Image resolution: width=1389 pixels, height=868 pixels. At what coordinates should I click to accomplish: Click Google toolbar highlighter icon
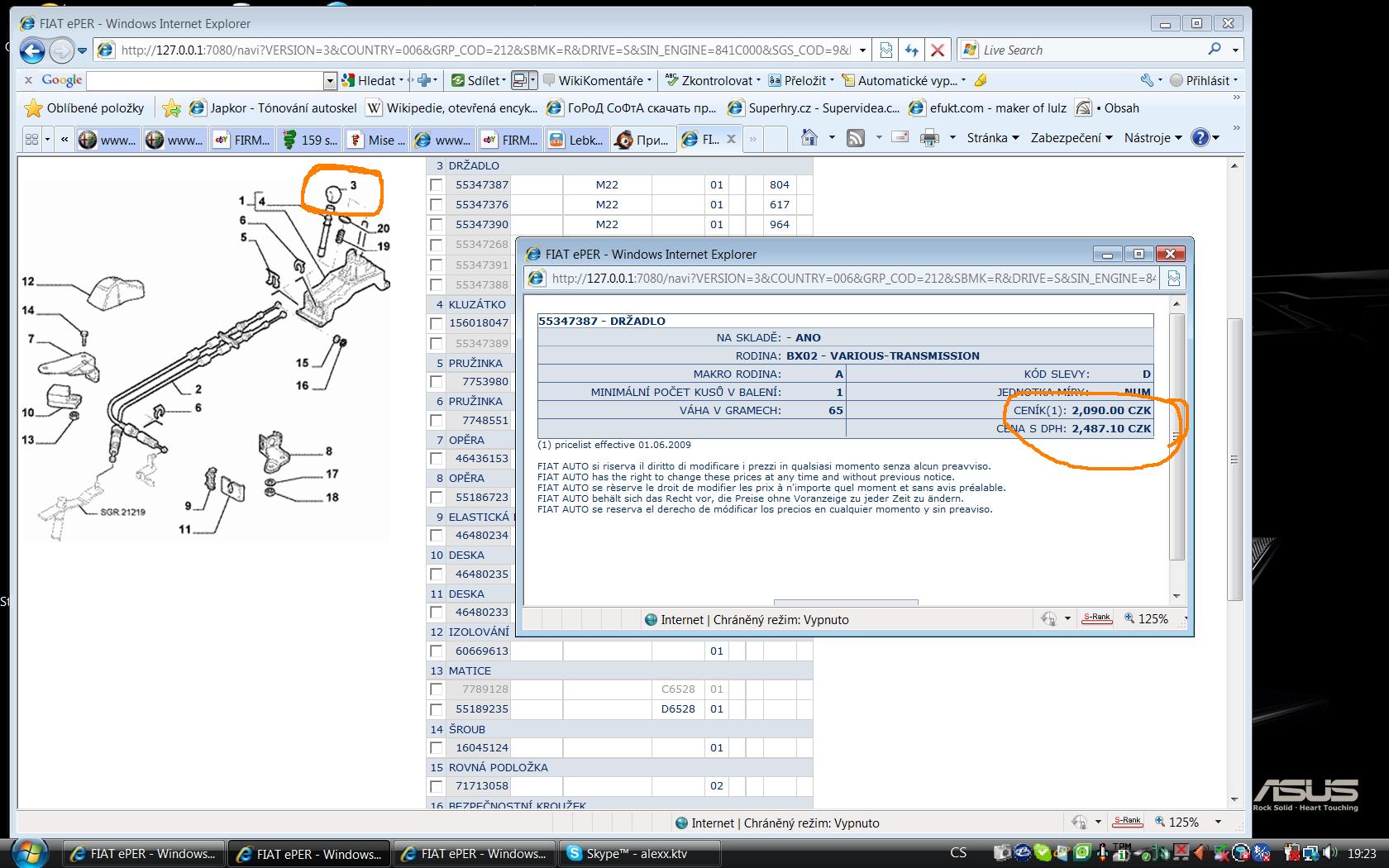(981, 80)
